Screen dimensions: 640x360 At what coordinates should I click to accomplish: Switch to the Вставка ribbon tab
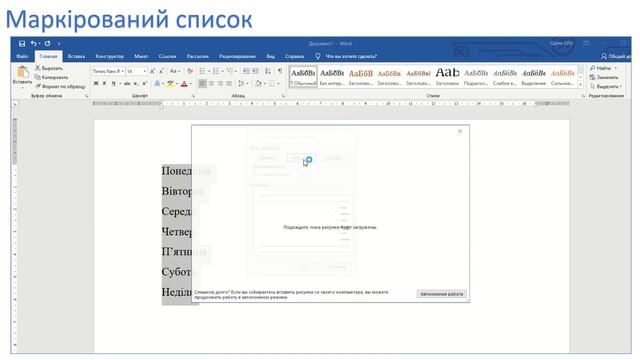76,56
